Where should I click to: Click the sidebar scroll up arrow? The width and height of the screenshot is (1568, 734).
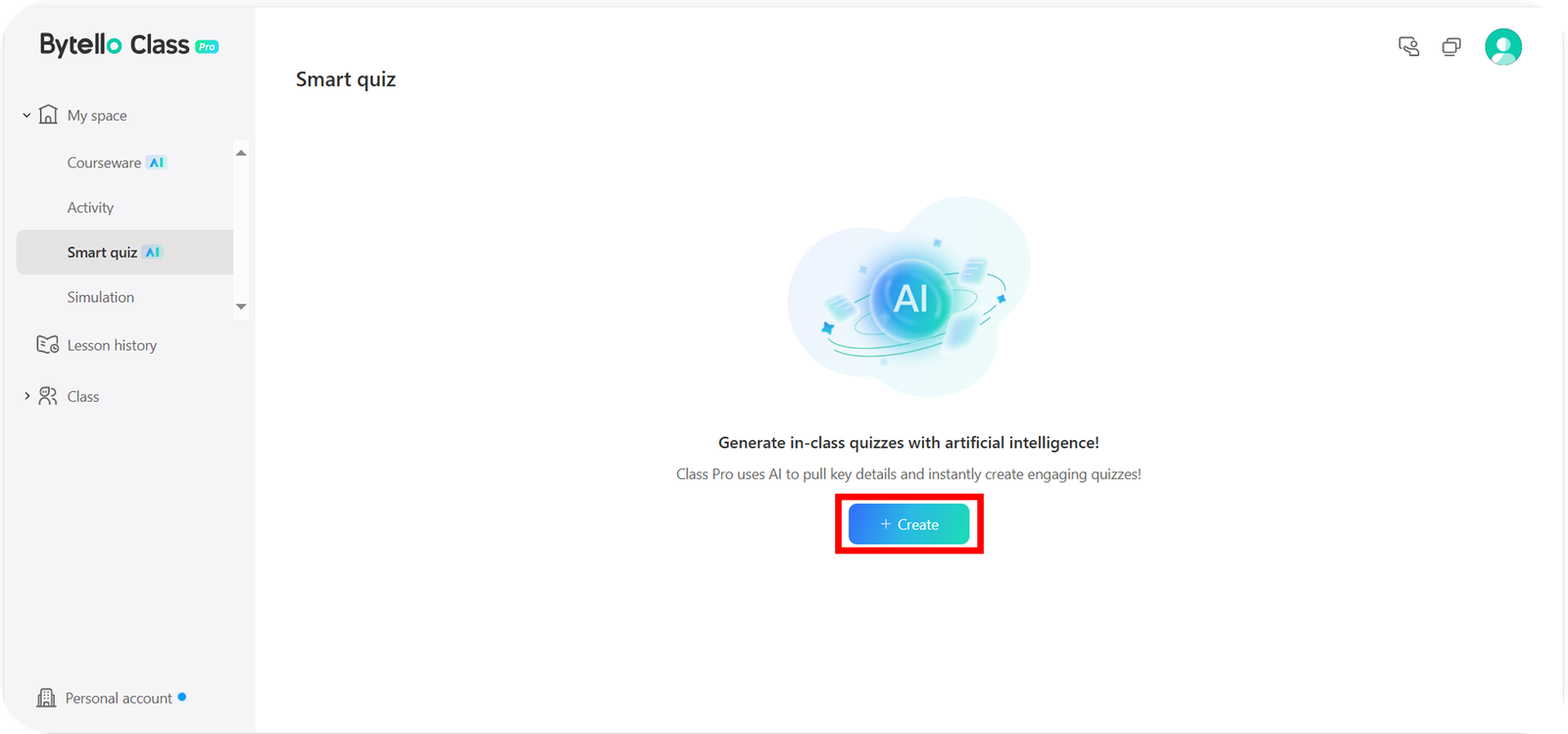241,153
